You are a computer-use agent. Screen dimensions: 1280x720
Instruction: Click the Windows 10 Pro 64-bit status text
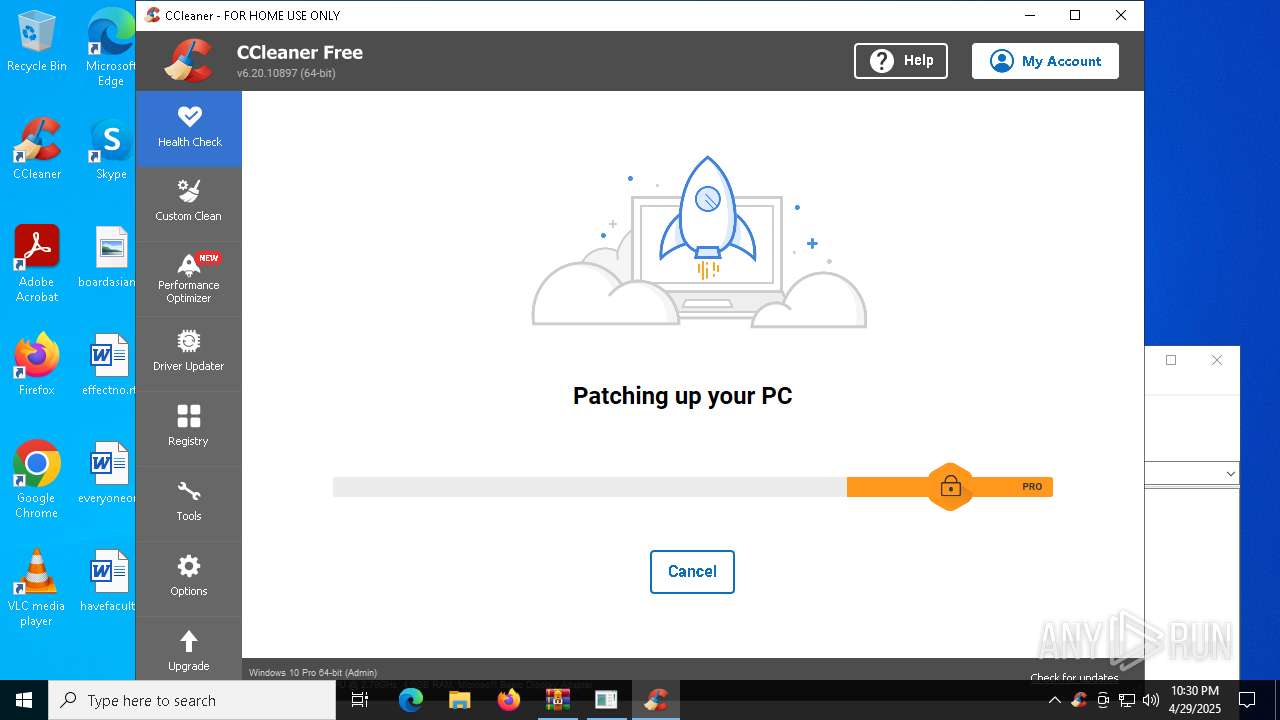click(313, 673)
